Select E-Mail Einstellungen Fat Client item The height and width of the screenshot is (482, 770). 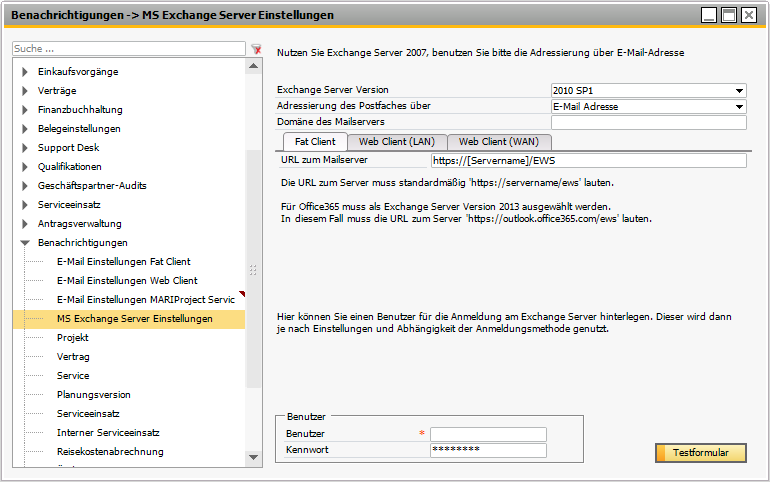pos(123,262)
